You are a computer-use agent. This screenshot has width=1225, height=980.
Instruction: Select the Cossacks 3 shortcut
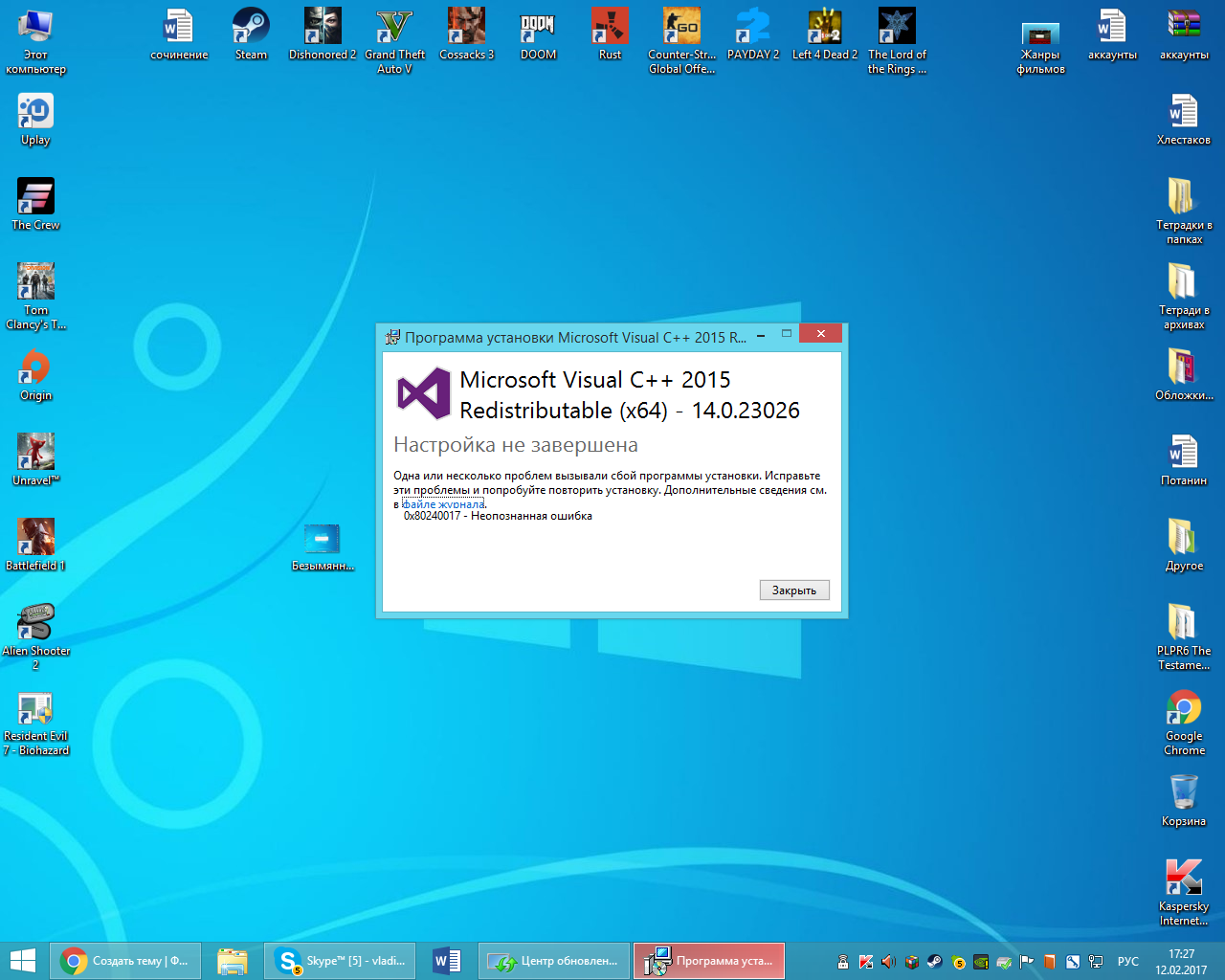[466, 34]
